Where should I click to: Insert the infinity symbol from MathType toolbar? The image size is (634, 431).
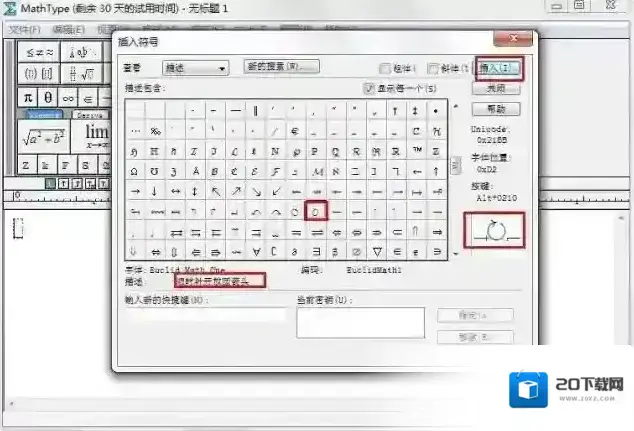(x=68, y=98)
